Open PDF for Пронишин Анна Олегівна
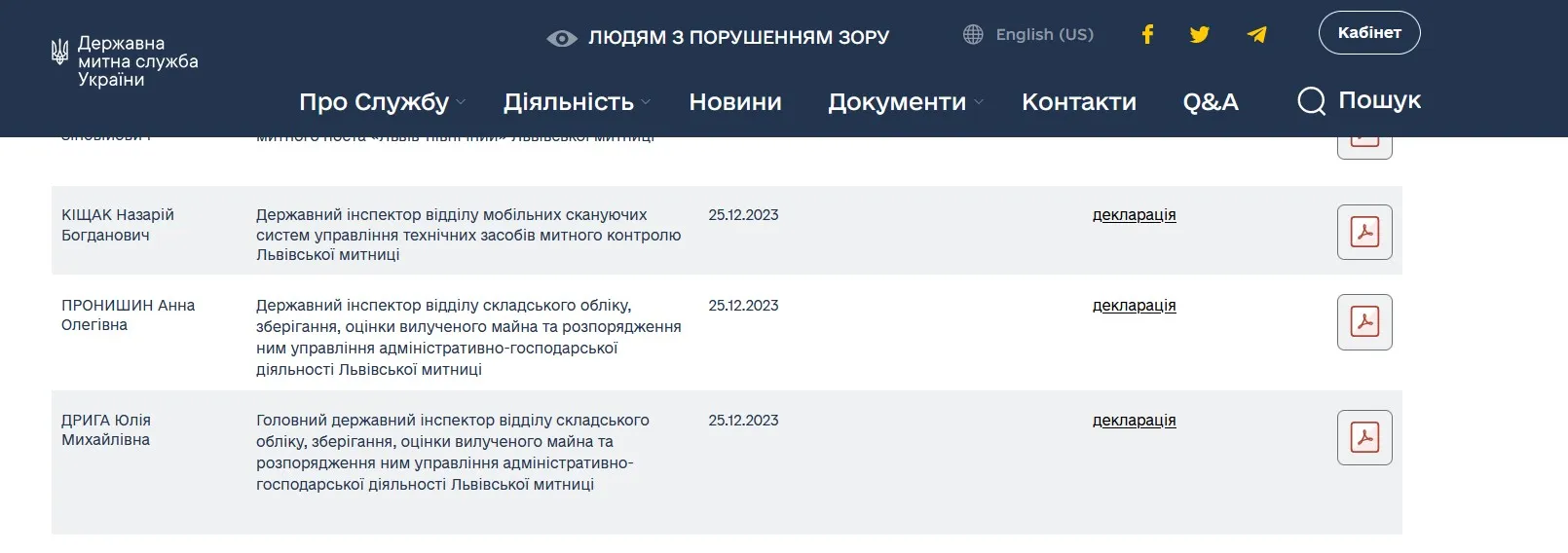The image size is (1568, 553). click(1364, 322)
